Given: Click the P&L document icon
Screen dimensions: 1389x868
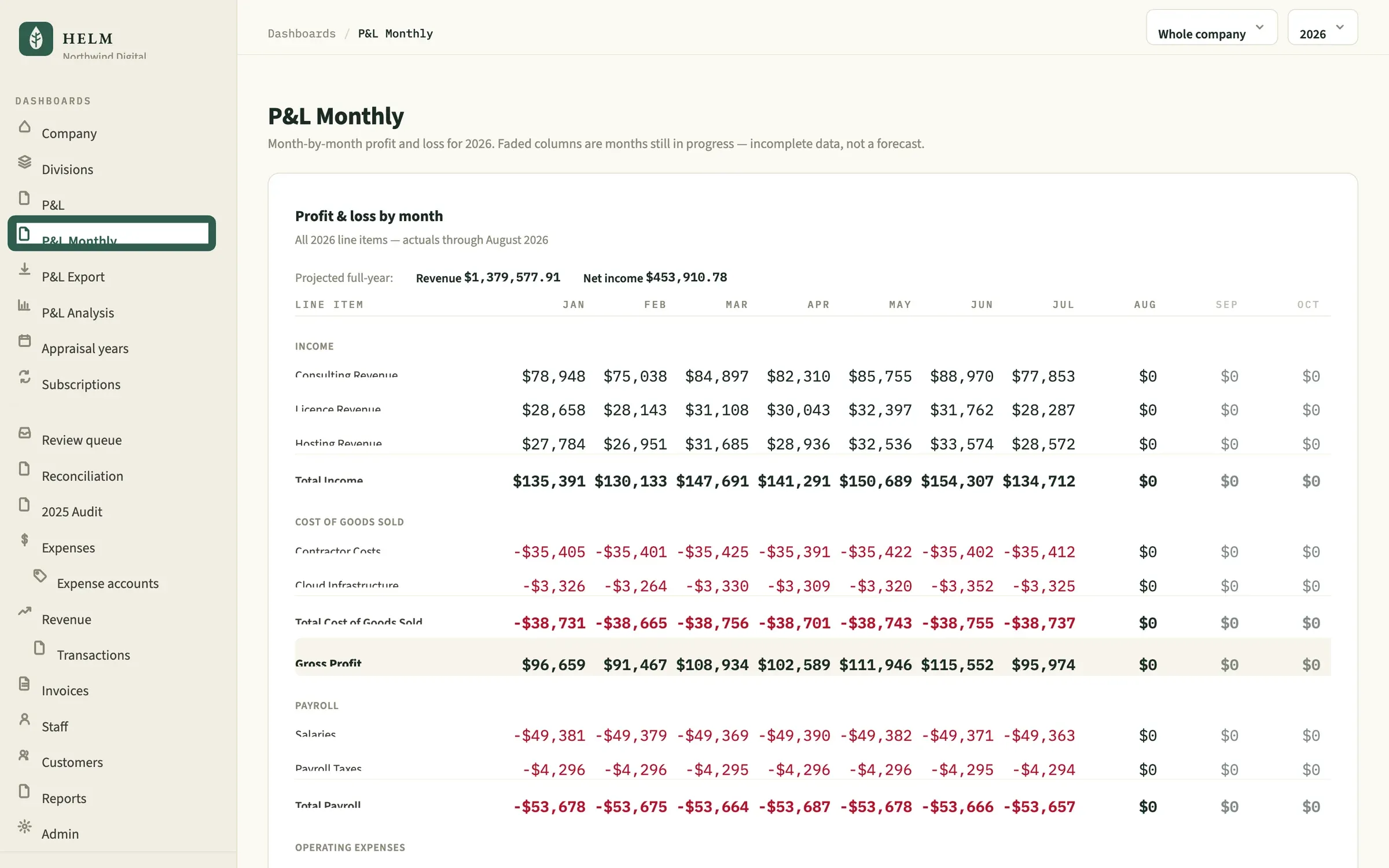Looking at the screenshot, I should click(x=24, y=198).
